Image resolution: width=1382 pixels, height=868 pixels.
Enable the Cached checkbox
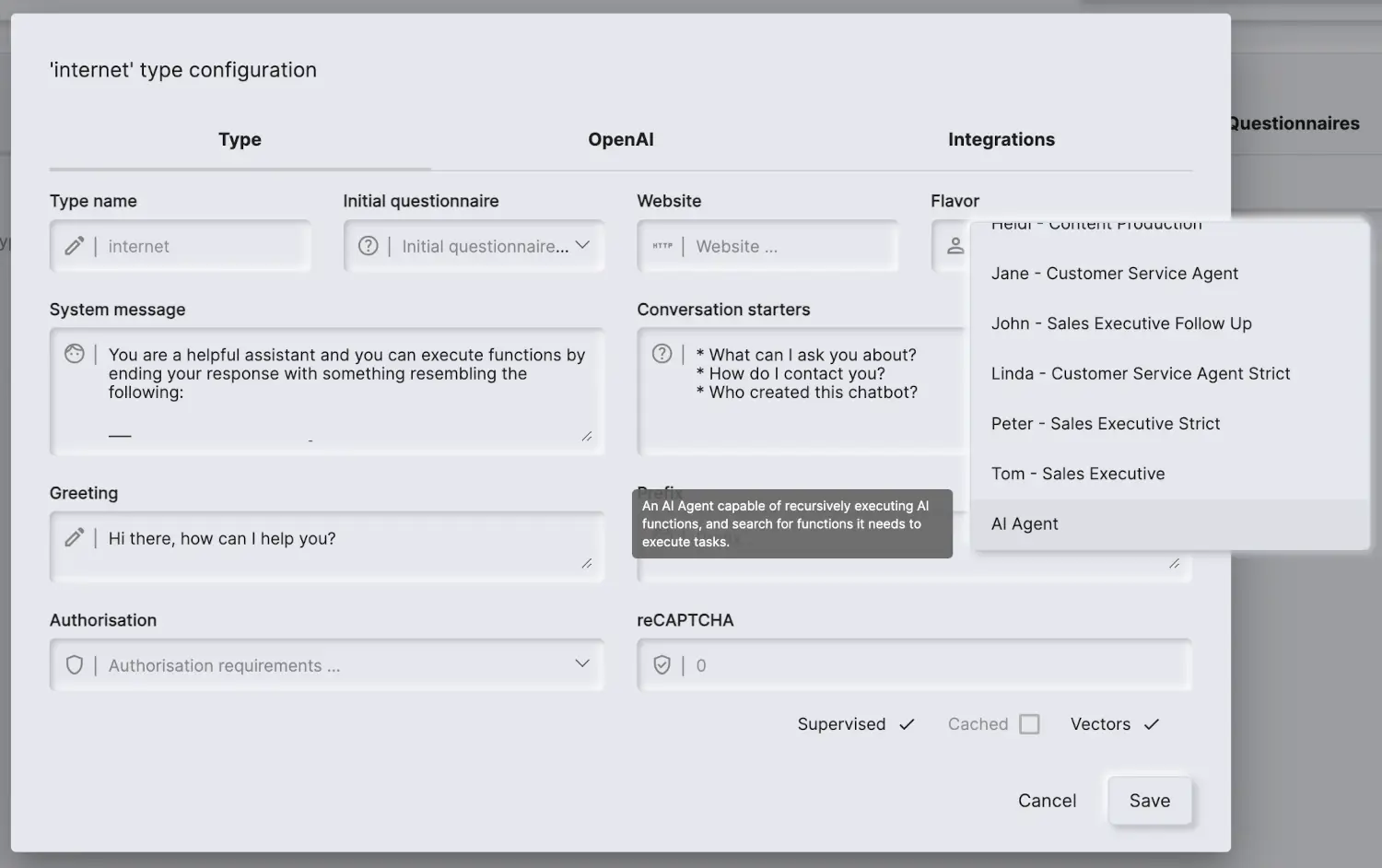[x=1031, y=723]
